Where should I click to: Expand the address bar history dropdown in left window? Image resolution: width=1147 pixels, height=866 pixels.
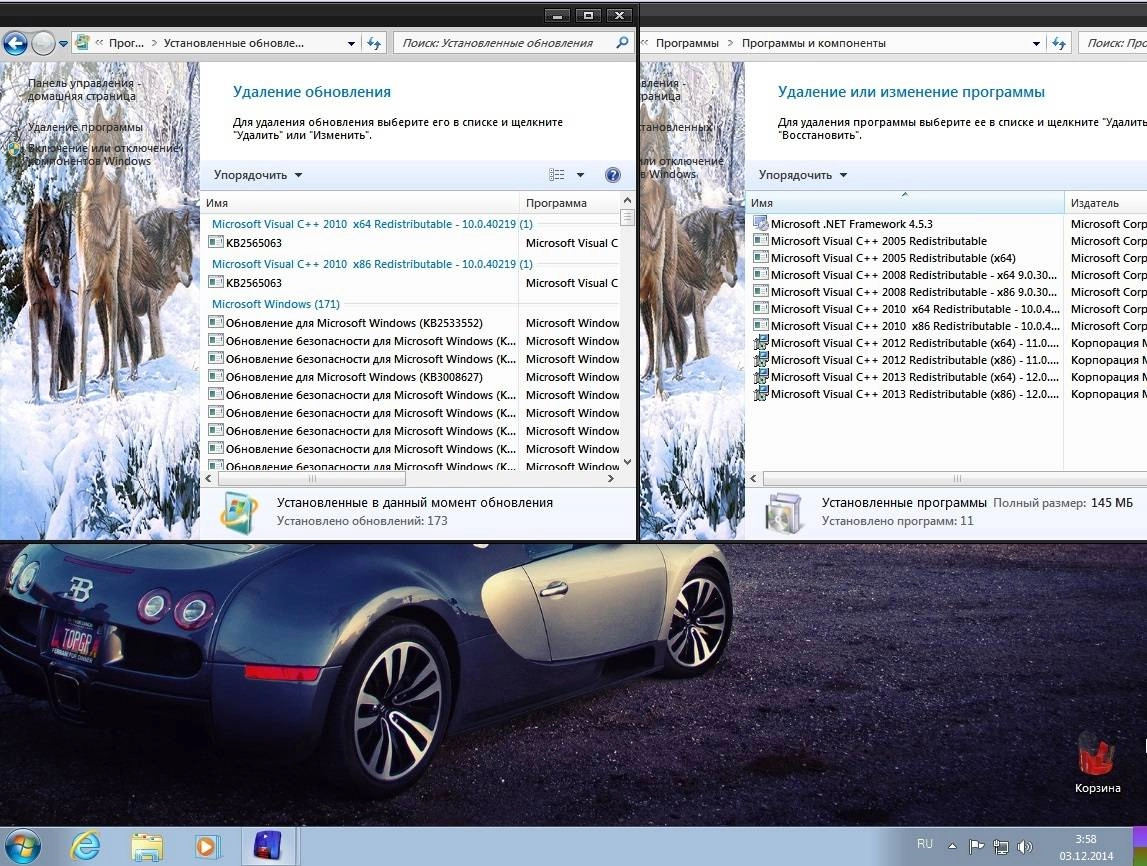point(351,44)
